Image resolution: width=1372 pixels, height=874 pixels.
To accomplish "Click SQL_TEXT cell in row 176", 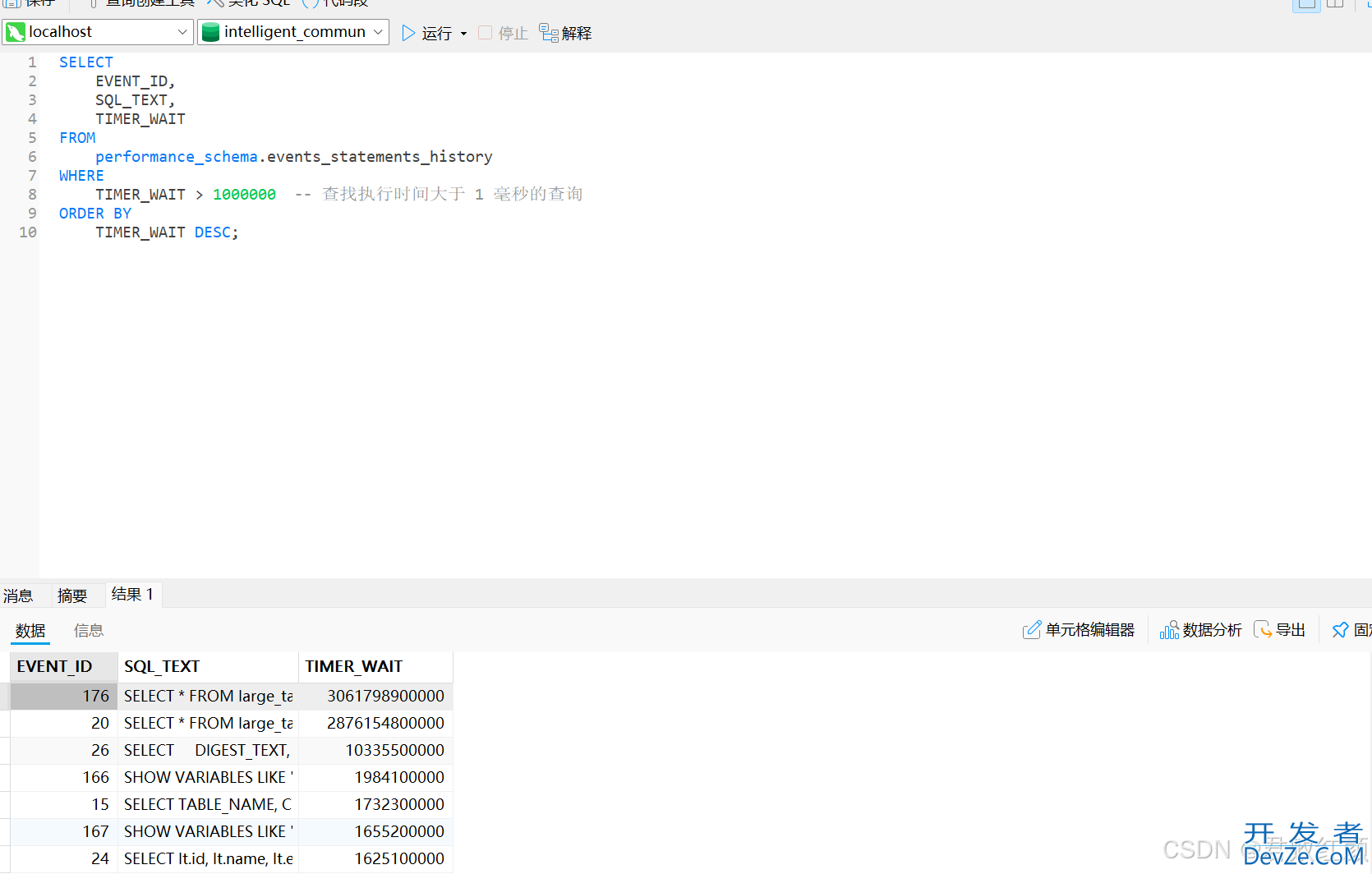I will click(208, 696).
